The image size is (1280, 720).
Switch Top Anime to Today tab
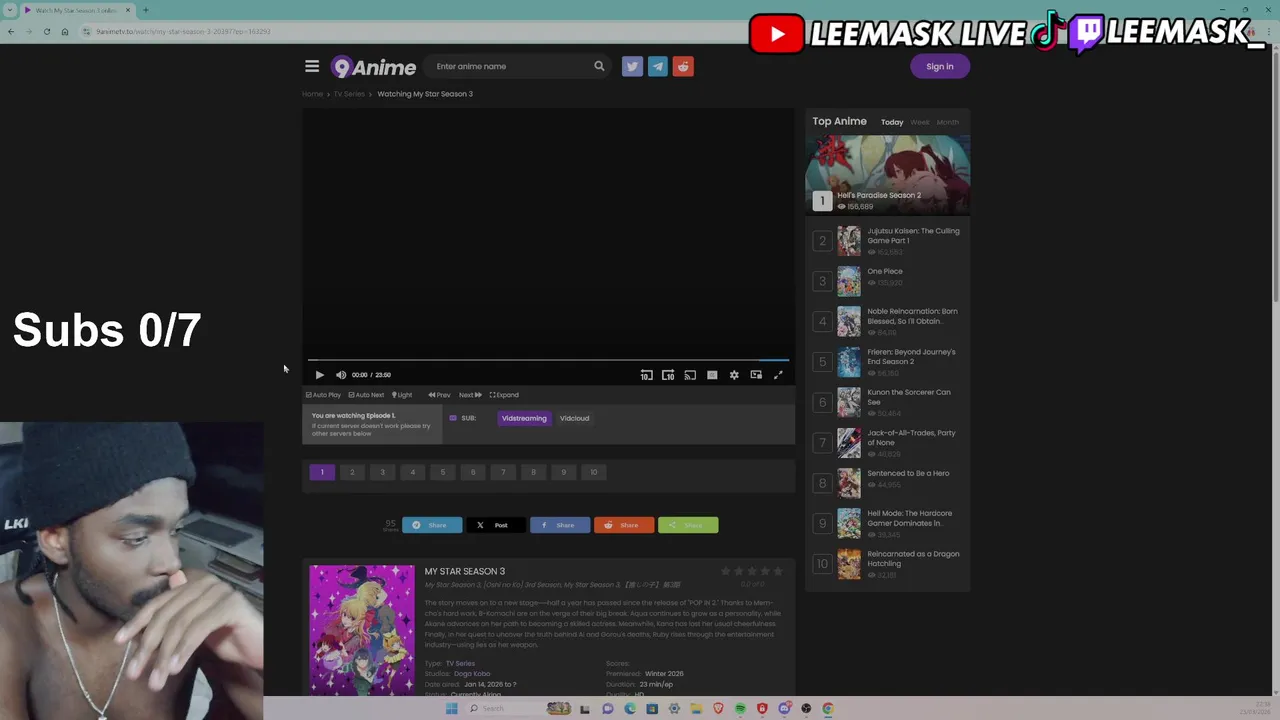point(892,122)
